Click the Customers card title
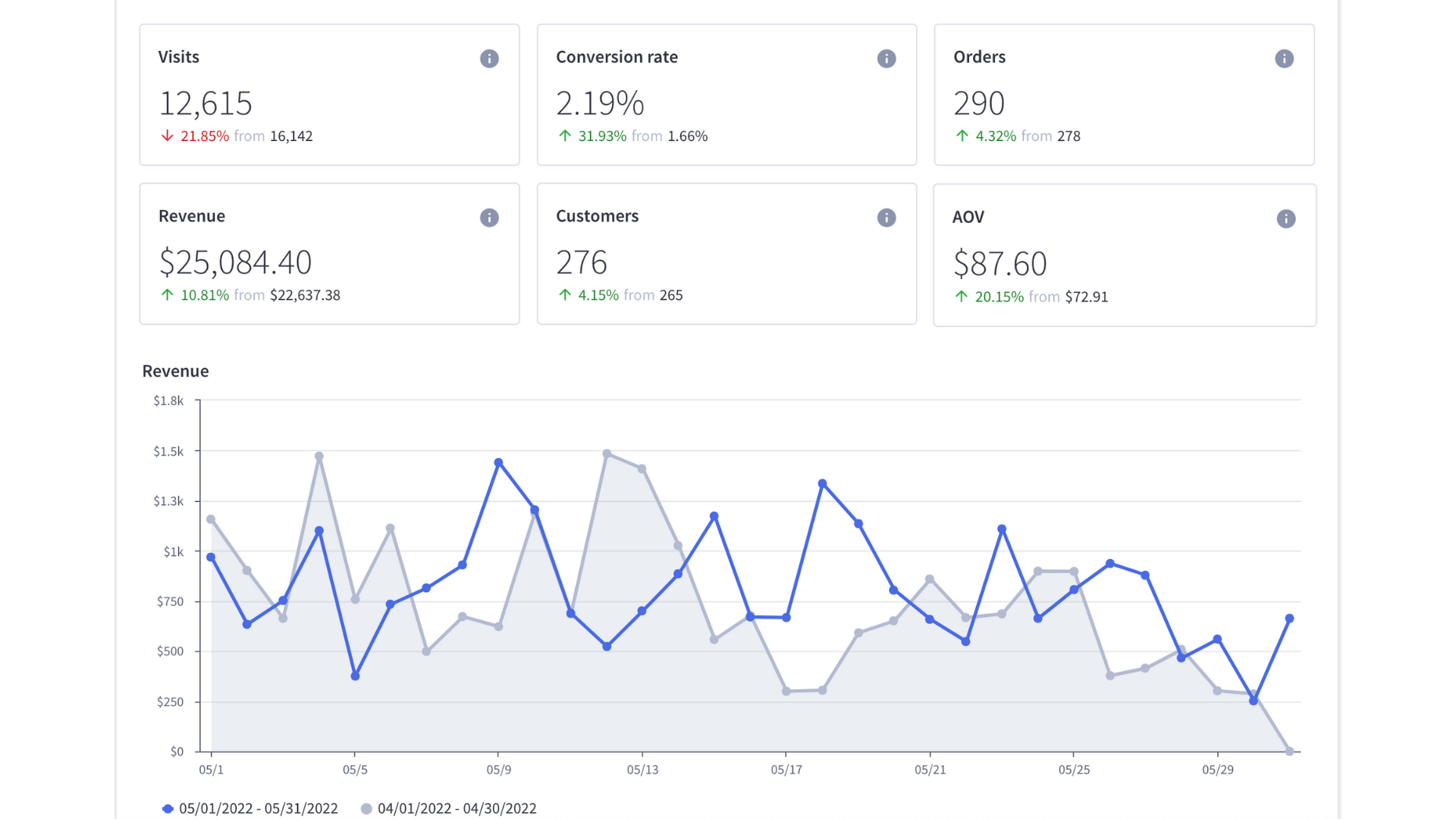This screenshot has height=819, width=1456. click(x=597, y=216)
